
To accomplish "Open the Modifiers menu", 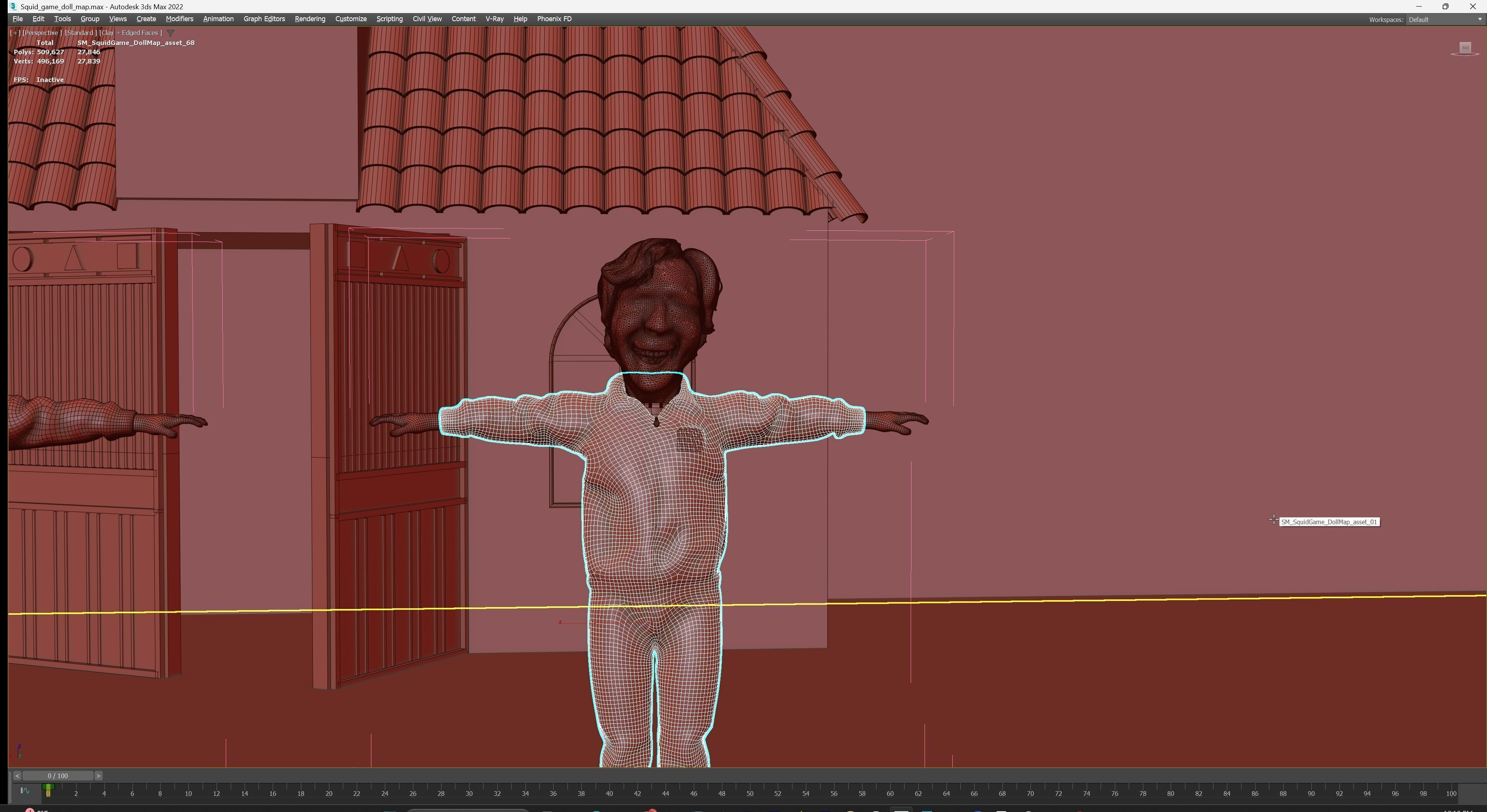I will pyautogui.click(x=179, y=19).
